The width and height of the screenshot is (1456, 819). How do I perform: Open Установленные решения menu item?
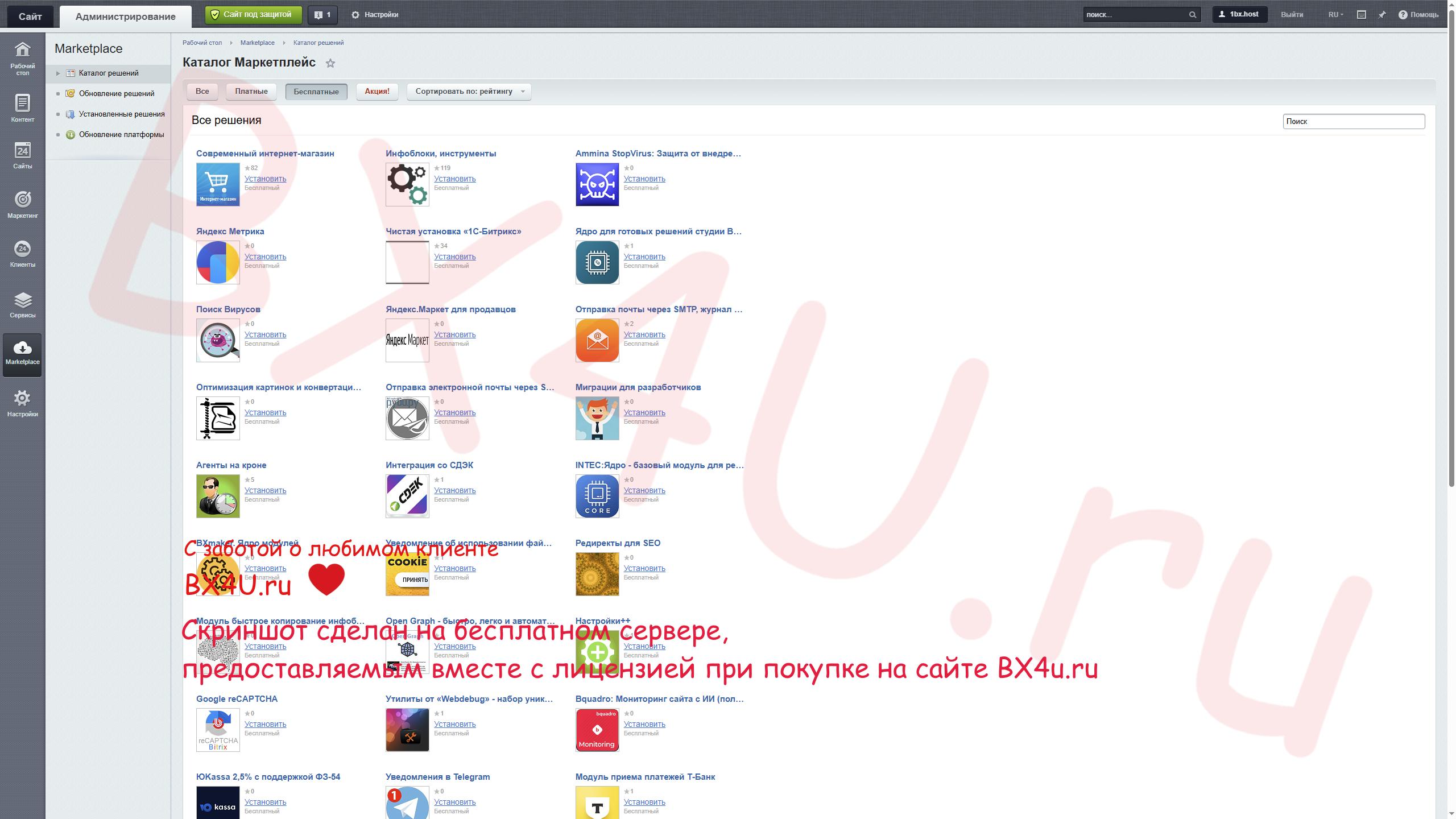pos(122,114)
